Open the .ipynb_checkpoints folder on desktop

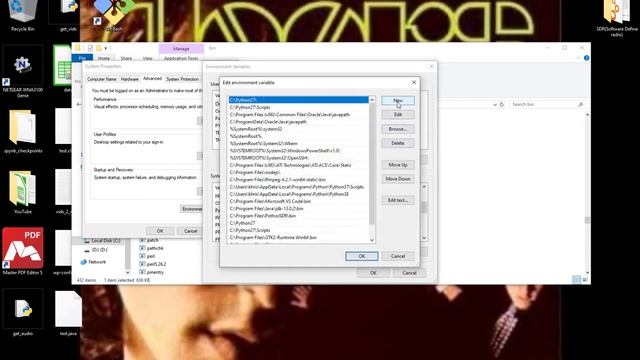pyautogui.click(x=22, y=131)
